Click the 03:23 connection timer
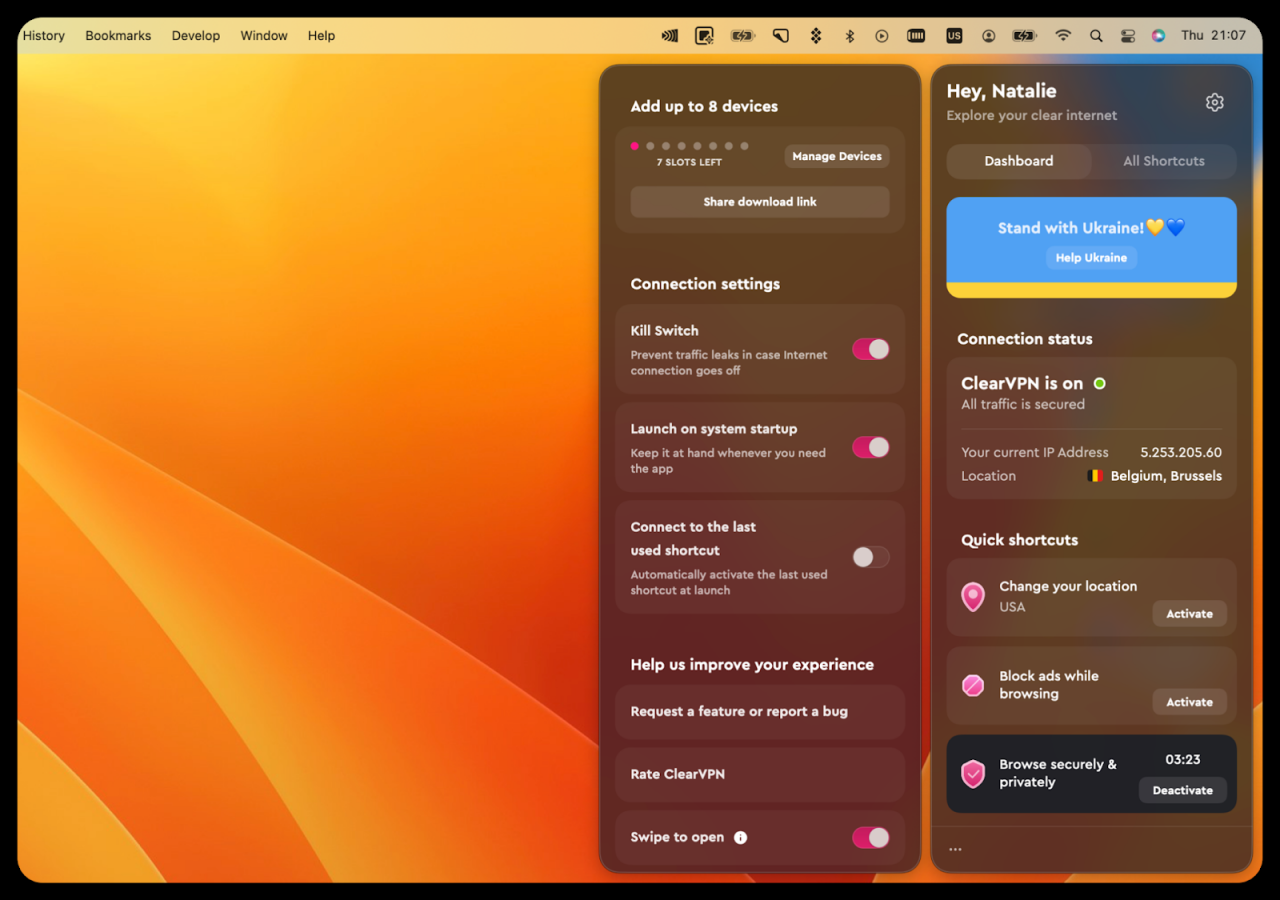 coord(1182,760)
